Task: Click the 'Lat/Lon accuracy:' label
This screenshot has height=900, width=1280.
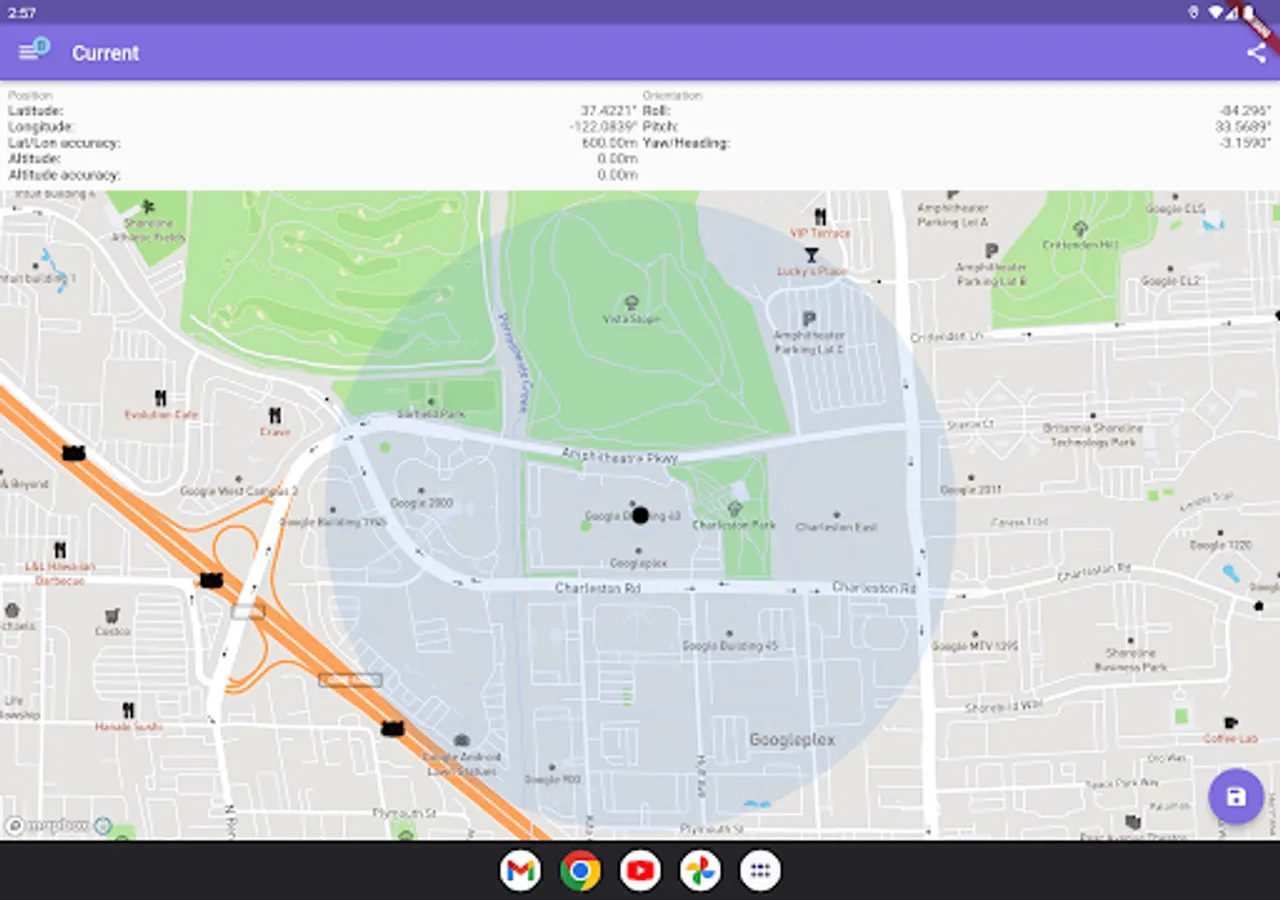Action: tap(64, 143)
